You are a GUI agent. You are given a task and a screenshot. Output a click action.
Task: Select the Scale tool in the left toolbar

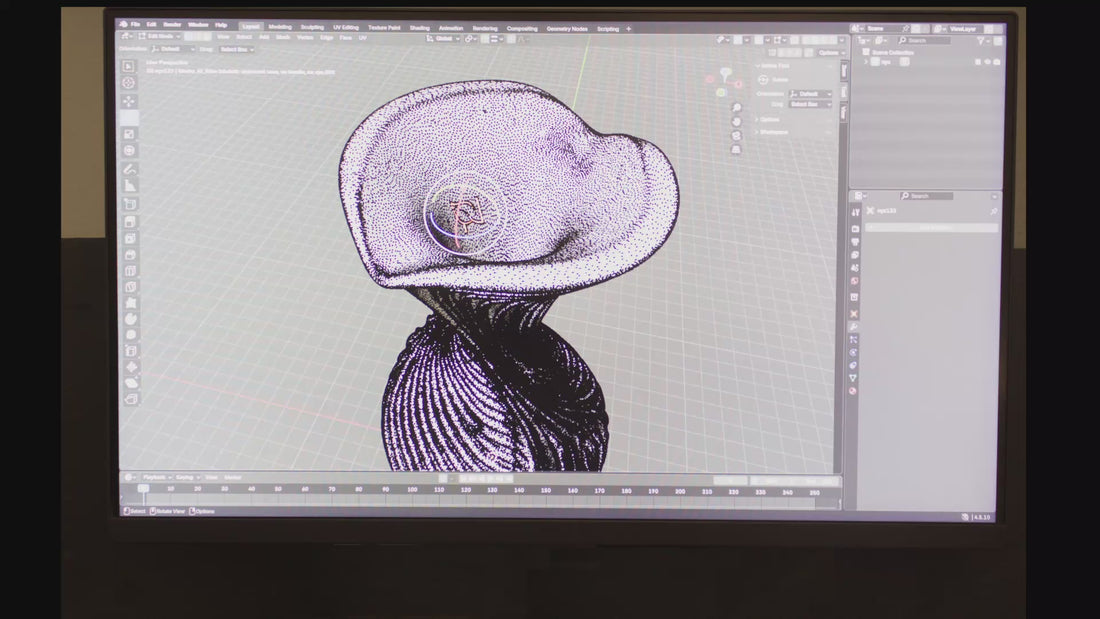(x=129, y=134)
